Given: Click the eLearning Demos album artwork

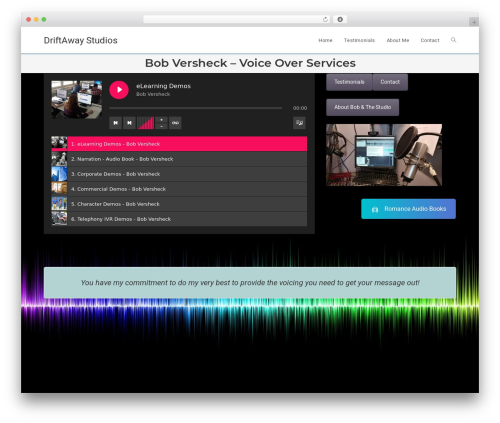Looking at the screenshot, I should point(77,99).
